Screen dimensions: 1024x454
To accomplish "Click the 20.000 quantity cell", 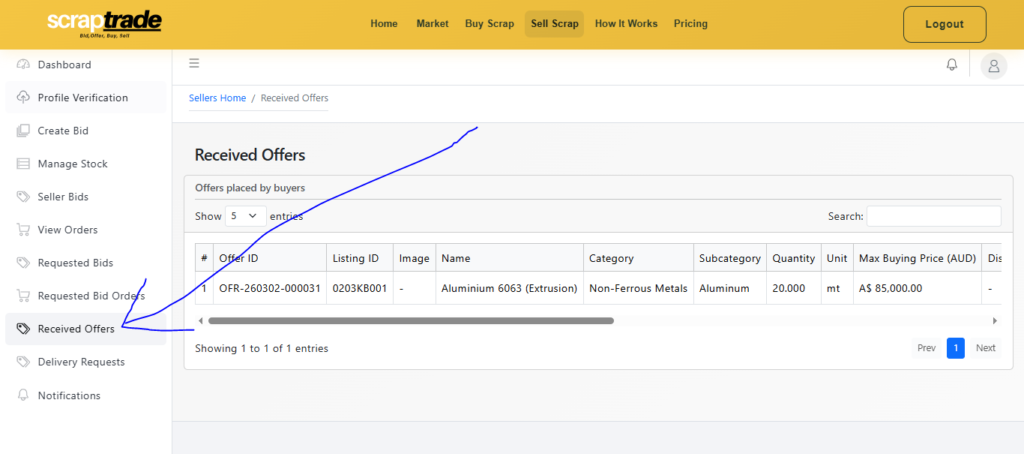I will (793, 288).
